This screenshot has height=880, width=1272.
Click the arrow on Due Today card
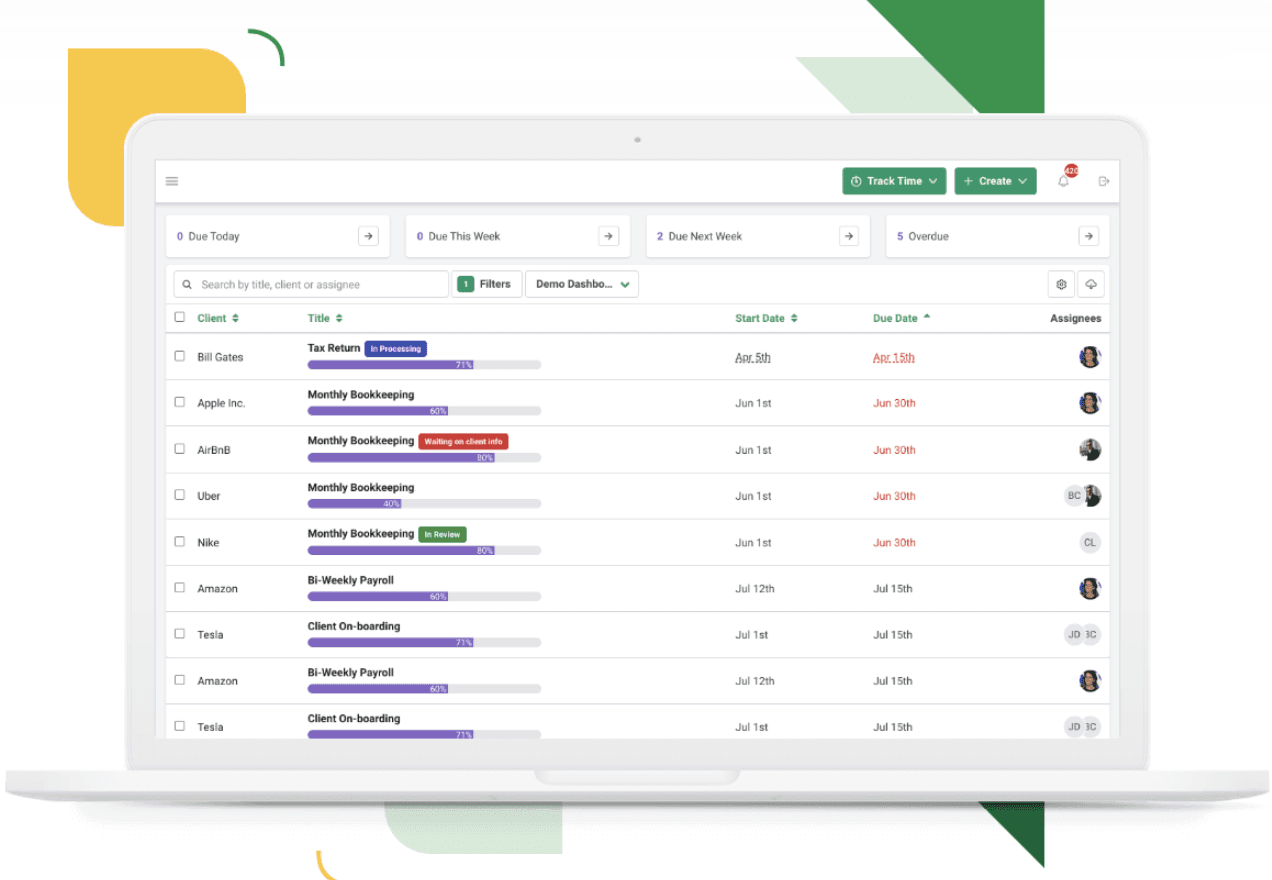tap(369, 236)
